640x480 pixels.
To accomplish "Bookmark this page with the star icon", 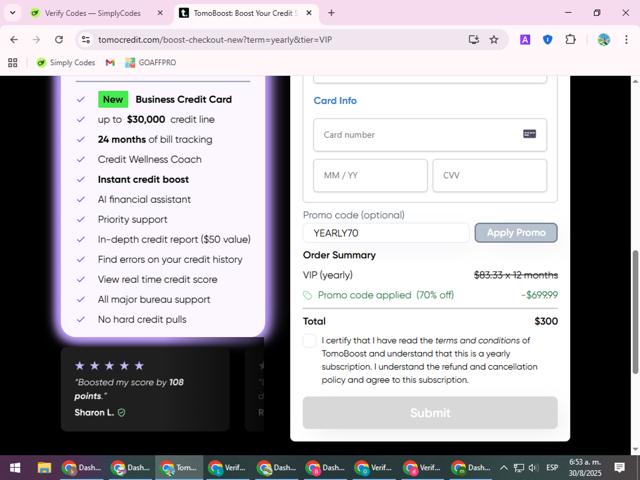I will coord(494,40).
